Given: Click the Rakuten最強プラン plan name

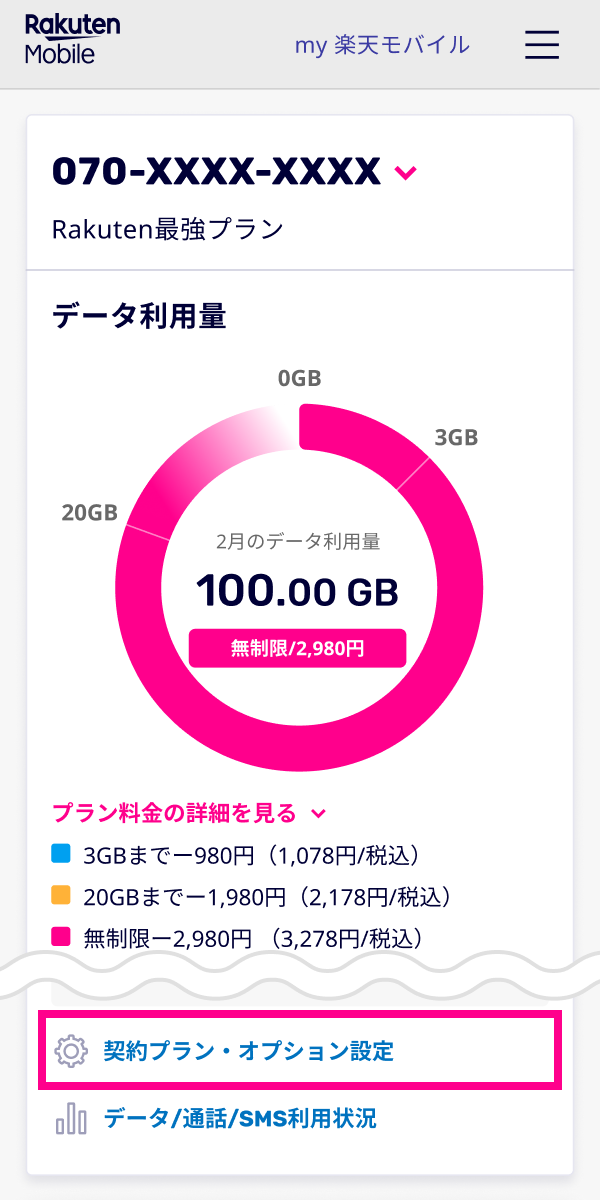Looking at the screenshot, I should 168,230.
